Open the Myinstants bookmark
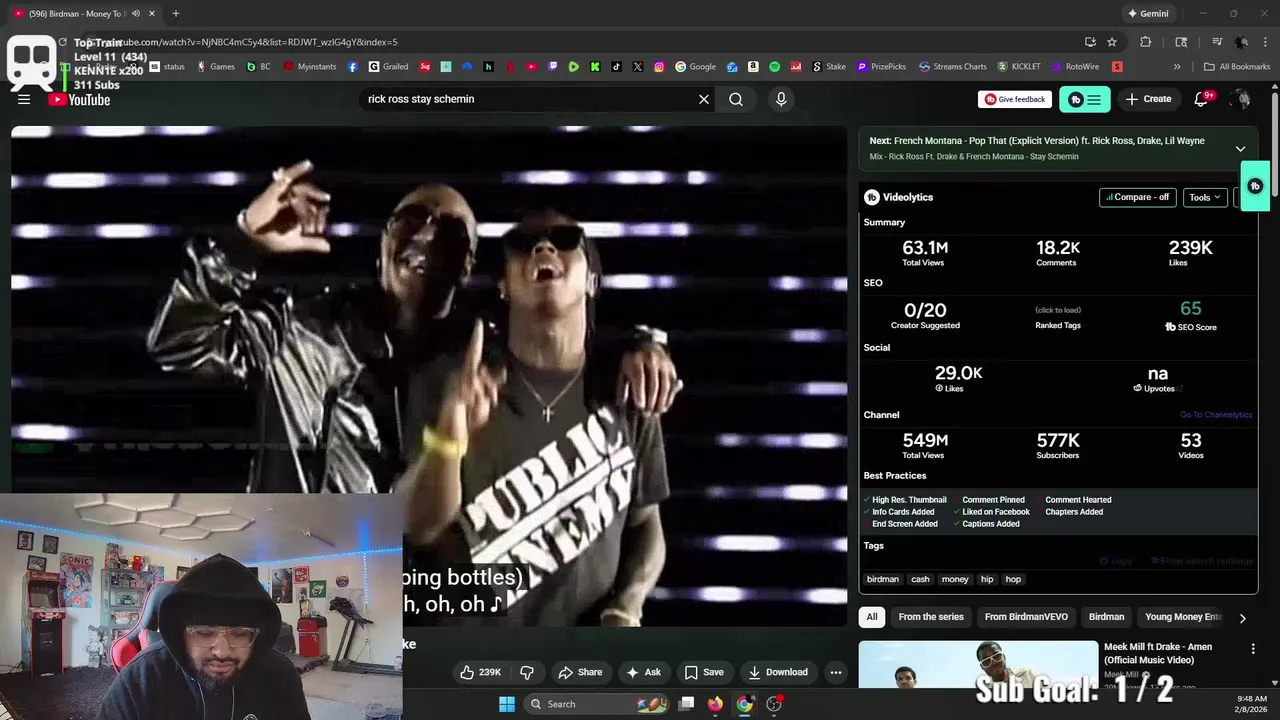Viewport: 1280px width, 720px height. (x=310, y=67)
